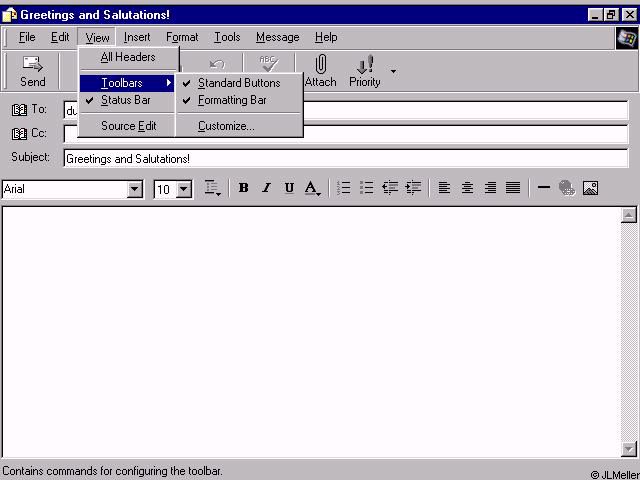The image size is (640, 480).
Task: Open the To address book icon
Action: pyautogui.click(x=19, y=109)
